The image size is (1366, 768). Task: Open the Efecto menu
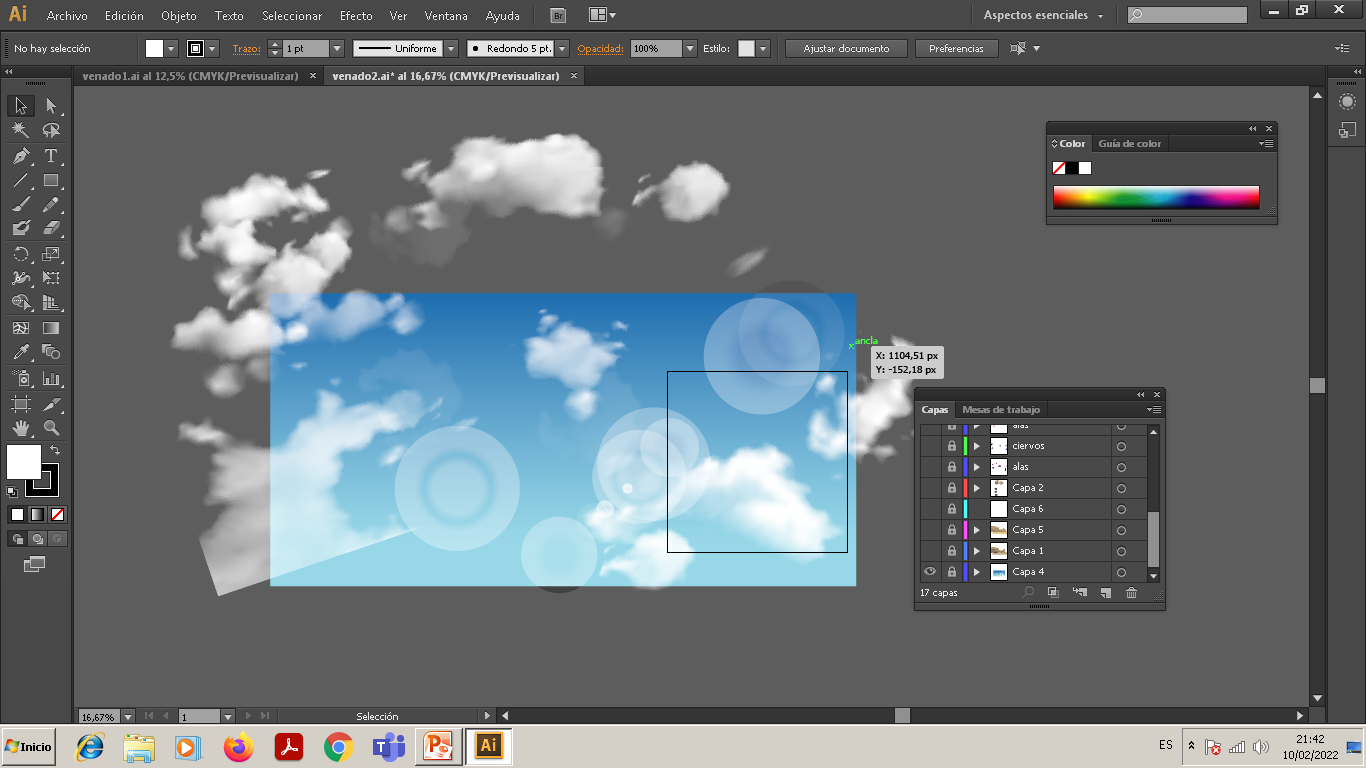356,16
